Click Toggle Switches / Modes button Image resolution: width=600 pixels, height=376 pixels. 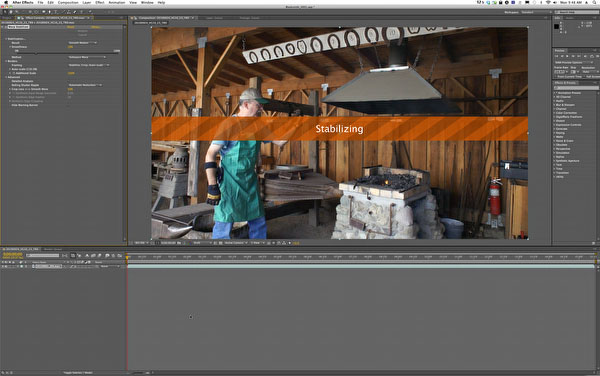(78, 372)
